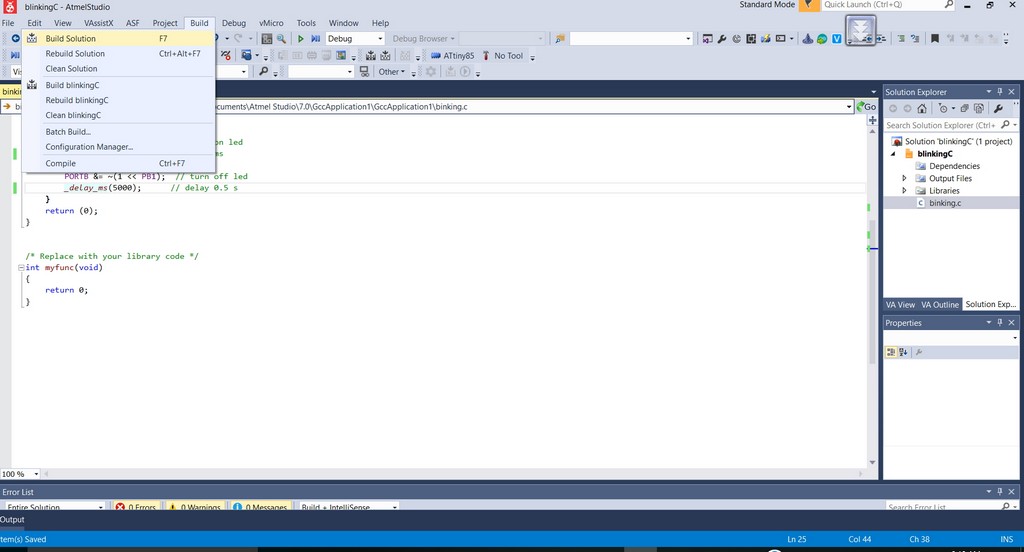Switch to Solution Explorer bottom tab
This screenshot has width=1024, height=552.
click(x=990, y=304)
